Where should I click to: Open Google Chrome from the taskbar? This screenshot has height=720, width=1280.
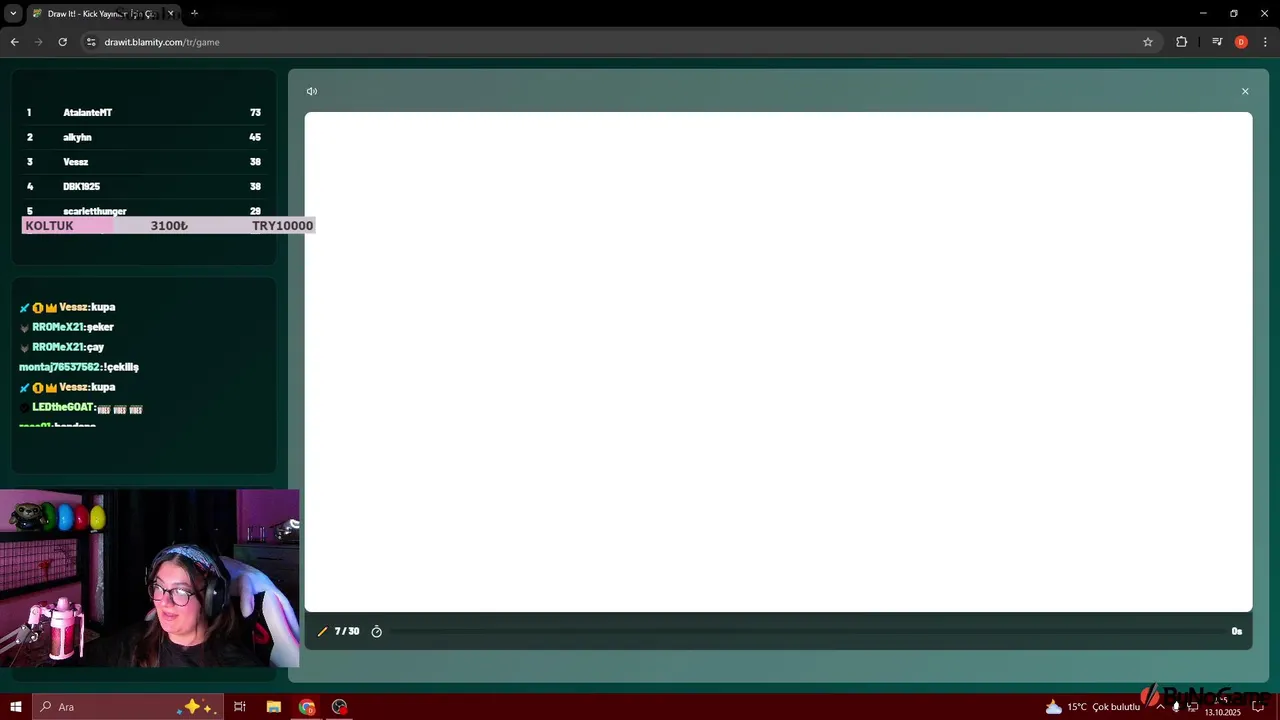307,707
